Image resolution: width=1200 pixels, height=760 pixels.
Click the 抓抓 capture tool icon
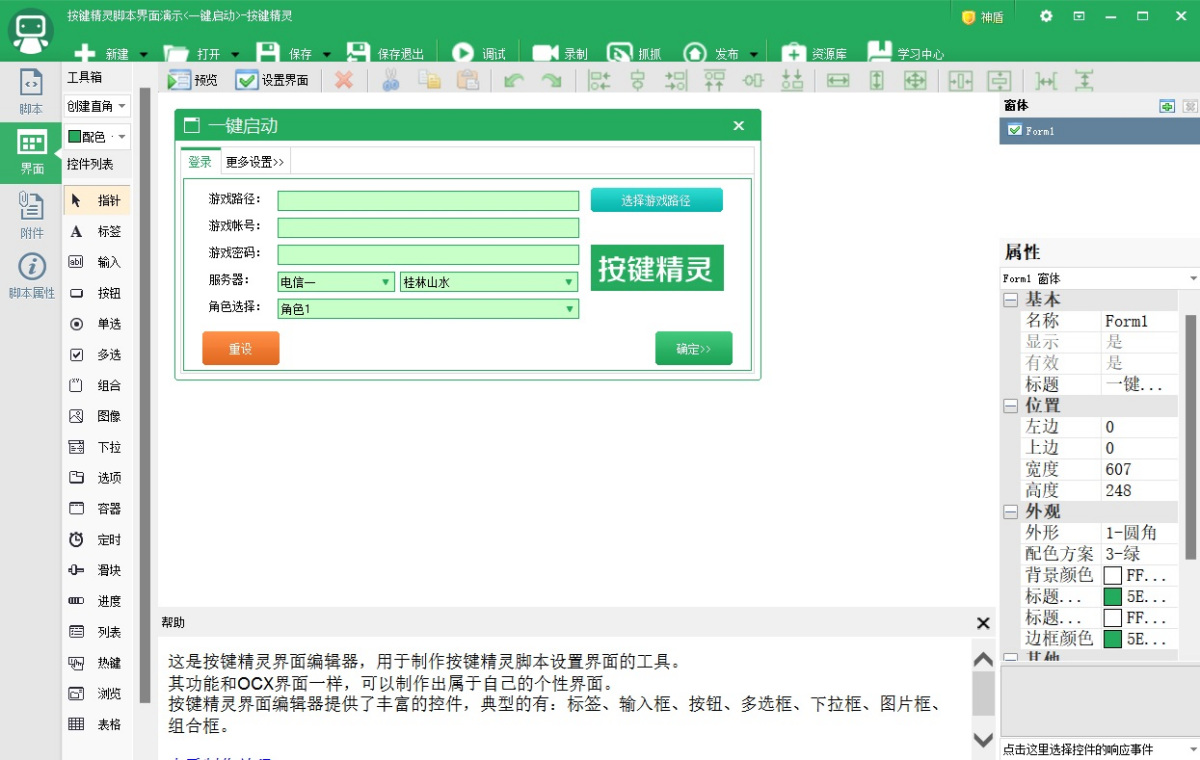click(x=620, y=54)
